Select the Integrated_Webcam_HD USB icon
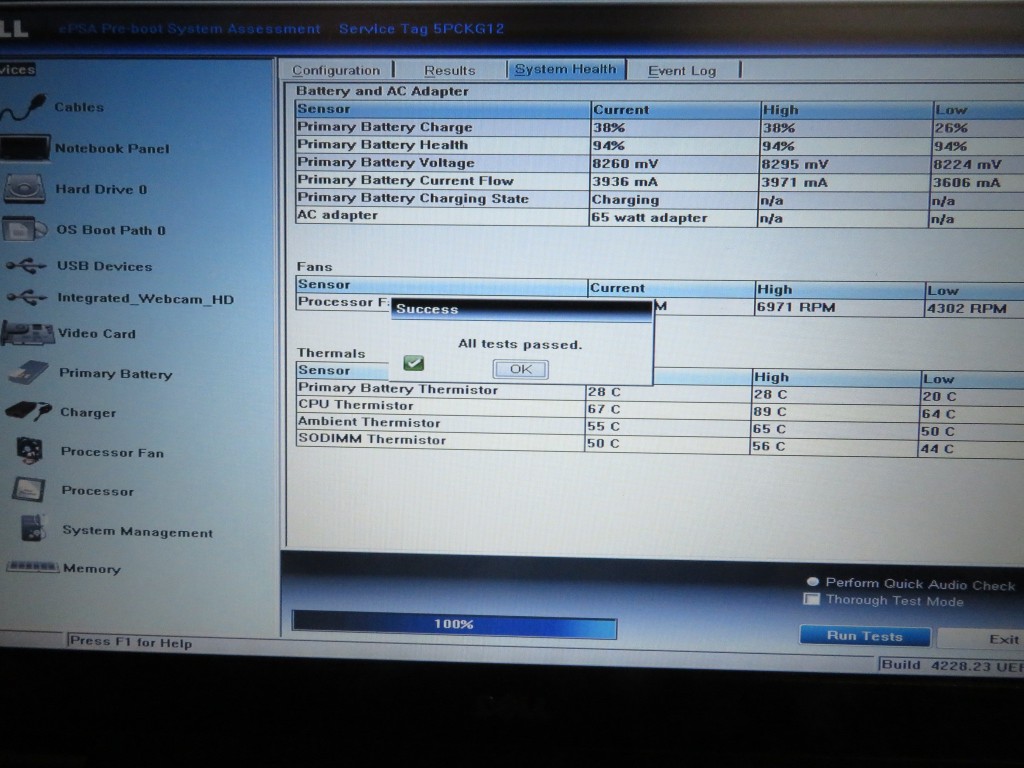 click(x=27, y=298)
